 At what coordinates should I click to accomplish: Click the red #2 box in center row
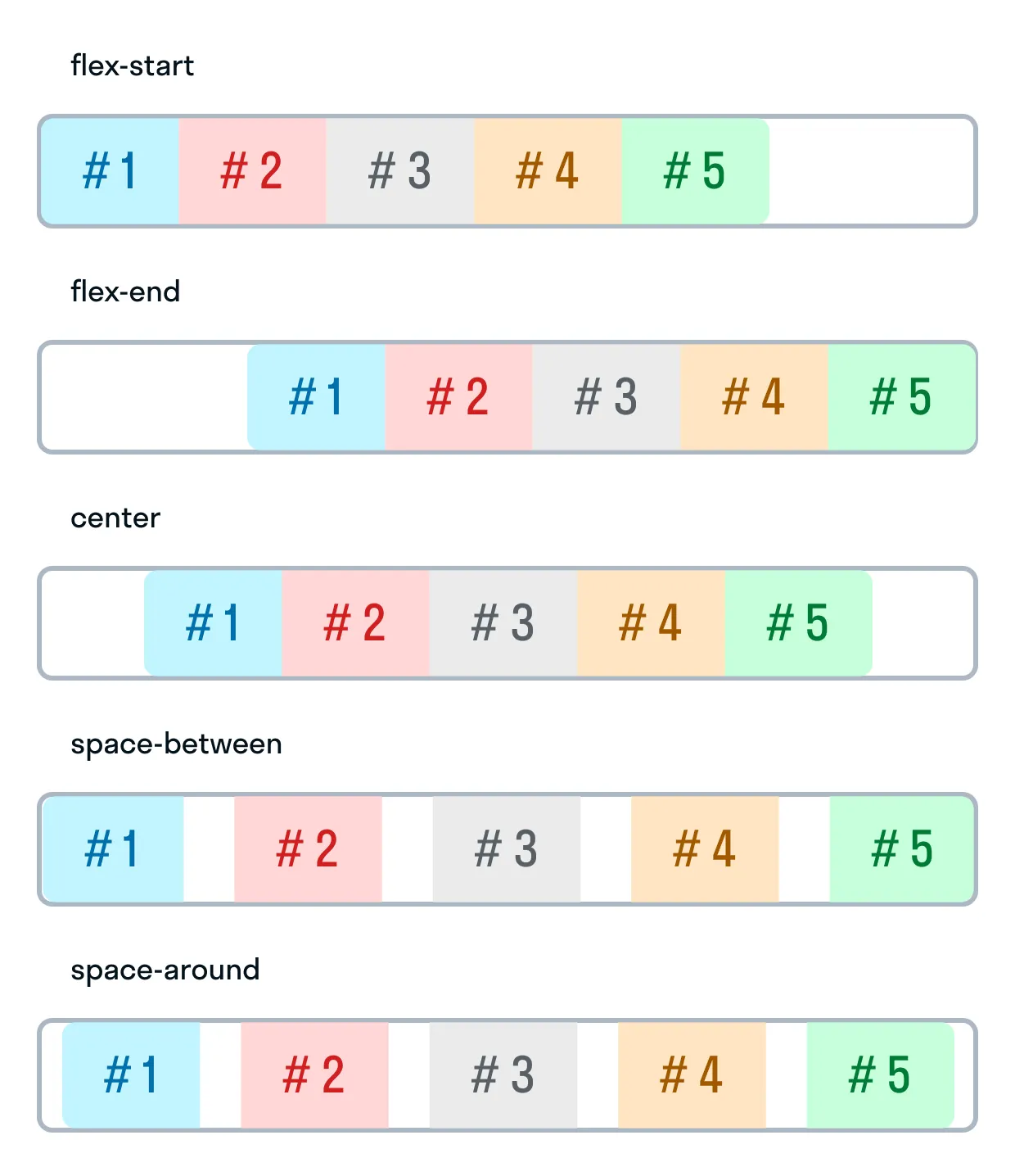coord(356,623)
